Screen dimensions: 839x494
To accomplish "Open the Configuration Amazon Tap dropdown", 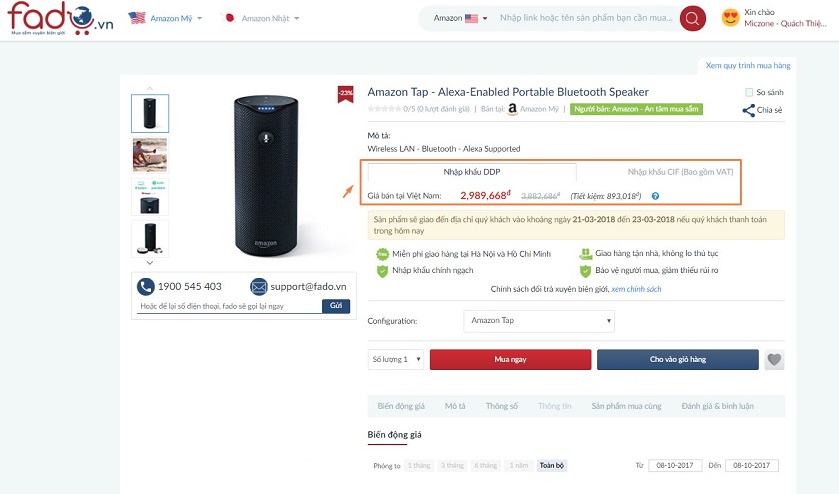I will 539,321.
